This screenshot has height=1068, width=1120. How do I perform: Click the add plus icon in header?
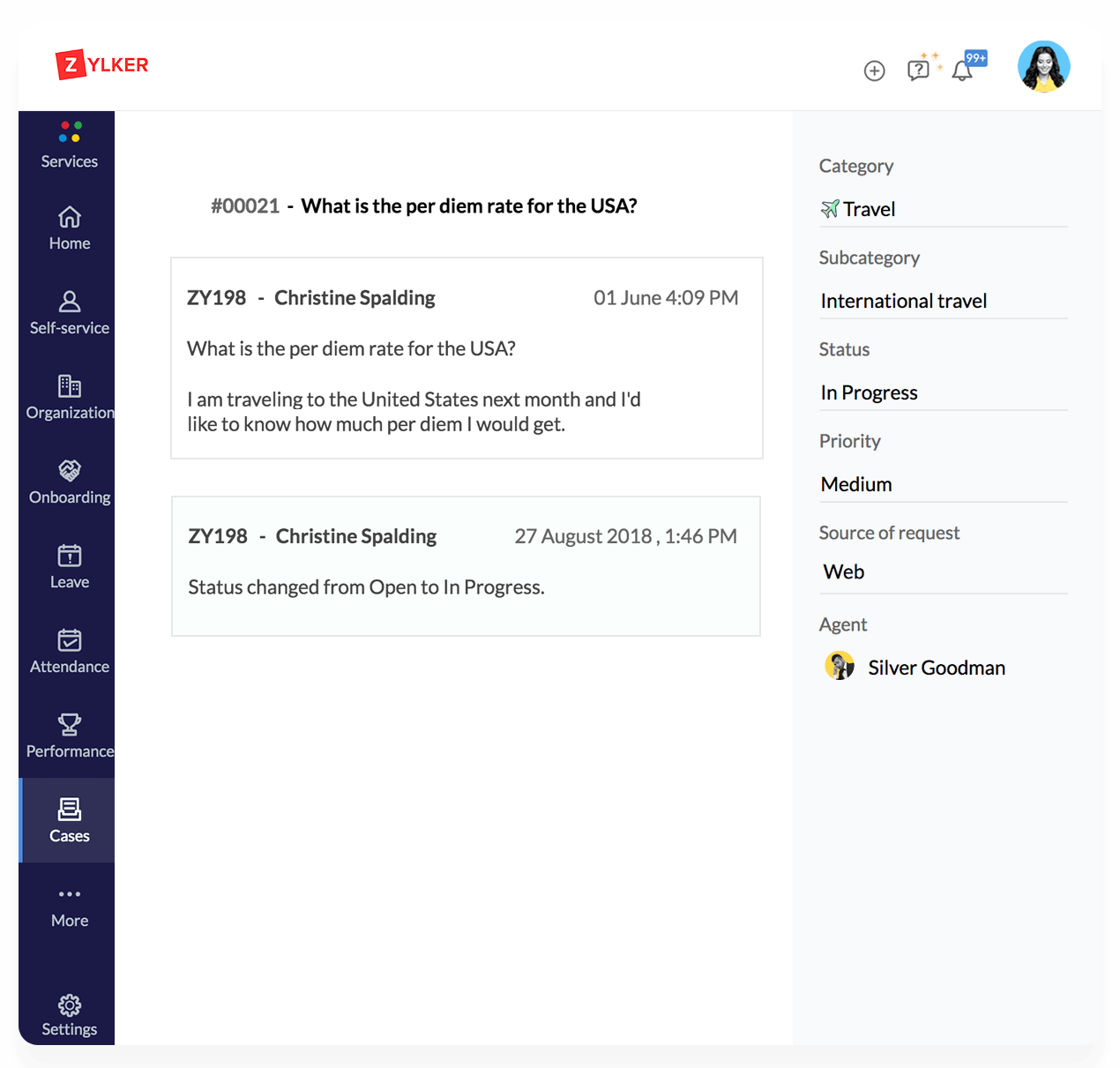874,71
